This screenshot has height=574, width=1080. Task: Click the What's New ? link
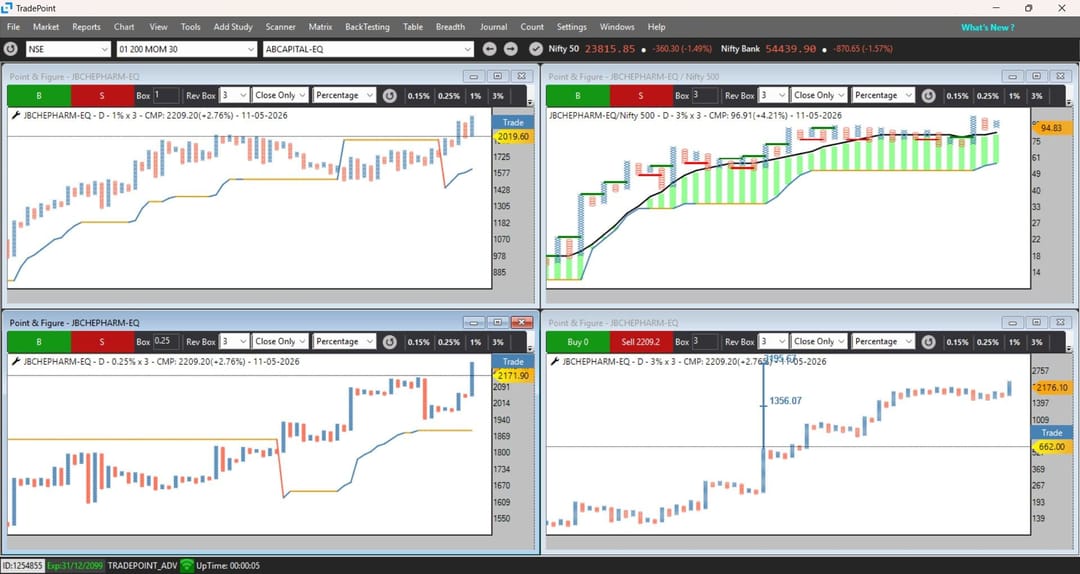(x=988, y=28)
